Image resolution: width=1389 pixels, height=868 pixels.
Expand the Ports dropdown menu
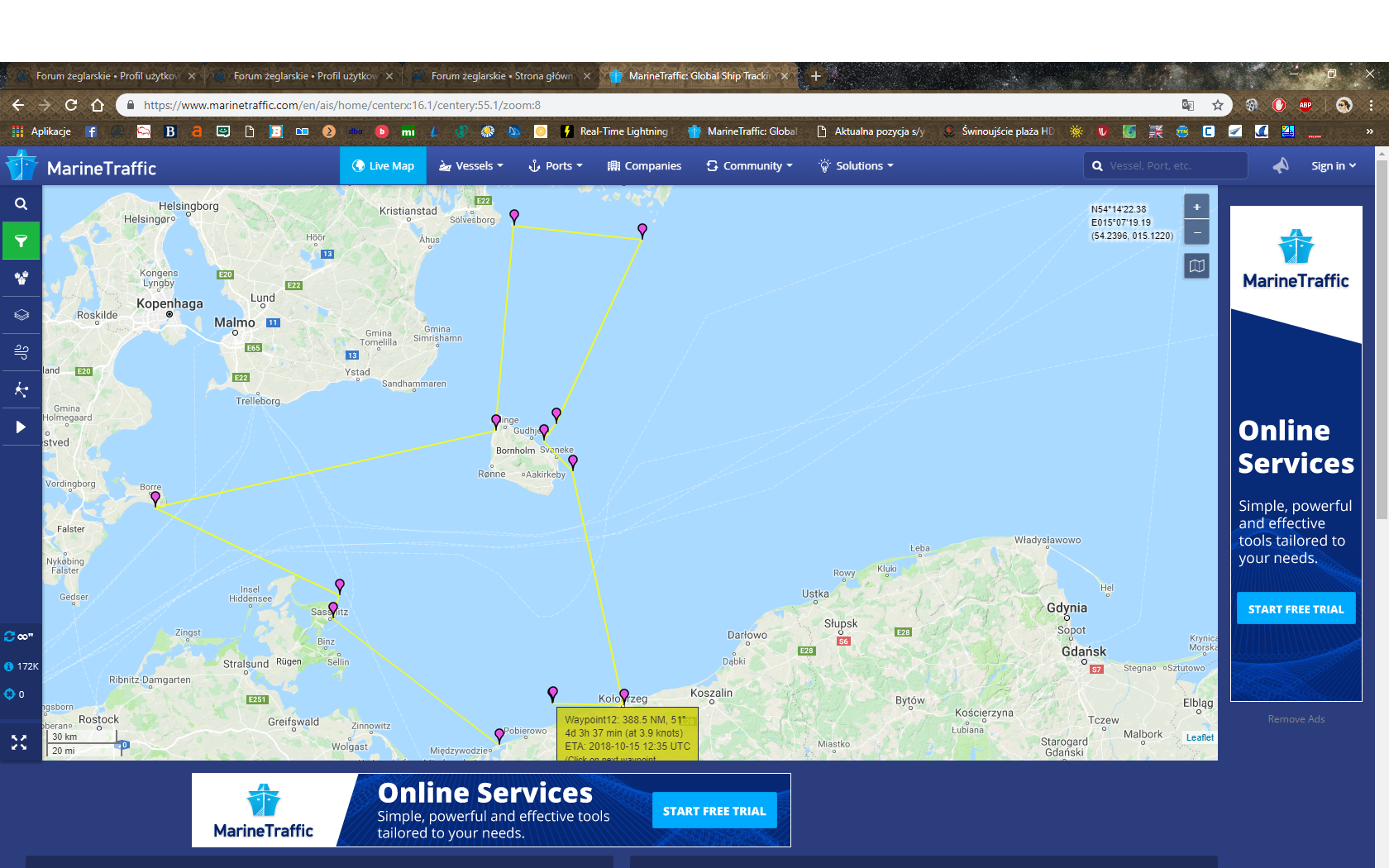(x=556, y=166)
